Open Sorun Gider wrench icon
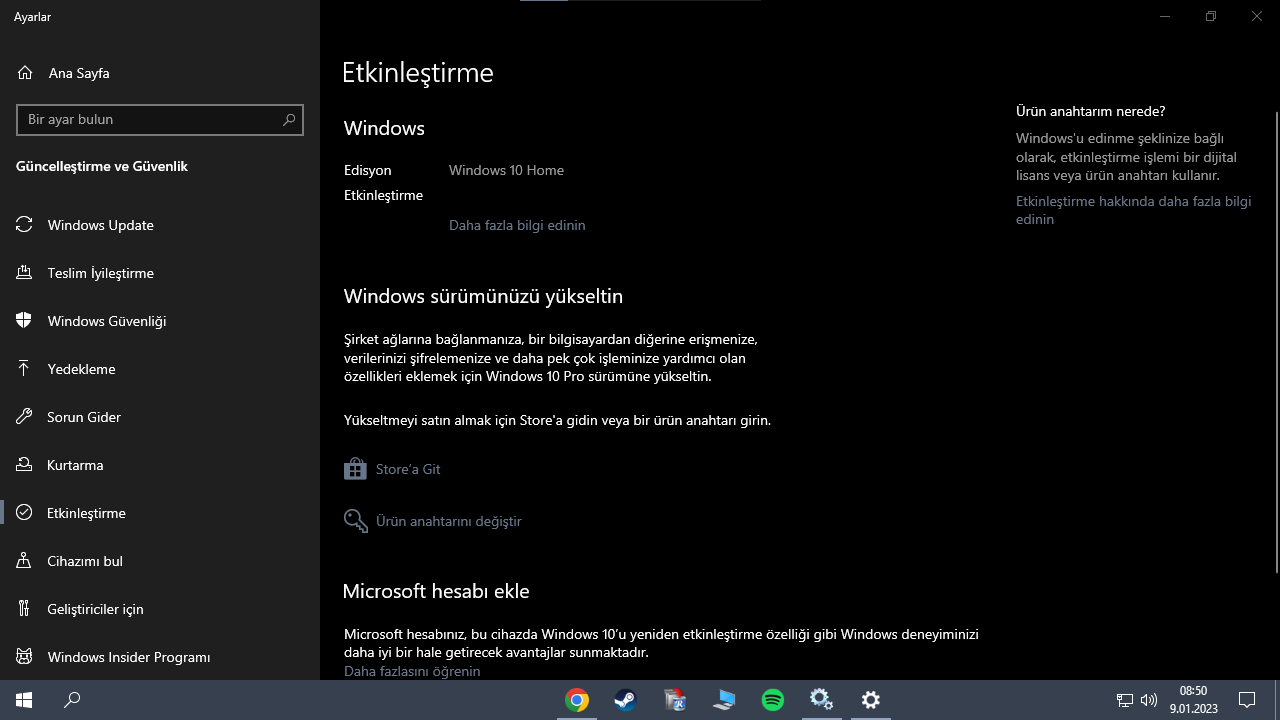The height and width of the screenshot is (720, 1280). pyautogui.click(x=24, y=417)
